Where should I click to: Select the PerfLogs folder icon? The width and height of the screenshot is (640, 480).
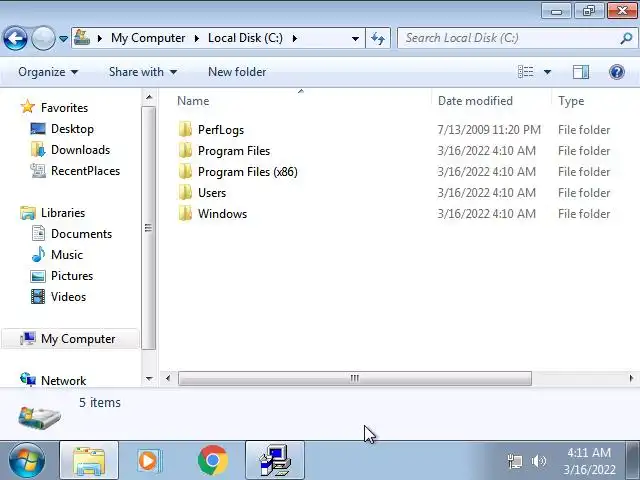(185, 129)
